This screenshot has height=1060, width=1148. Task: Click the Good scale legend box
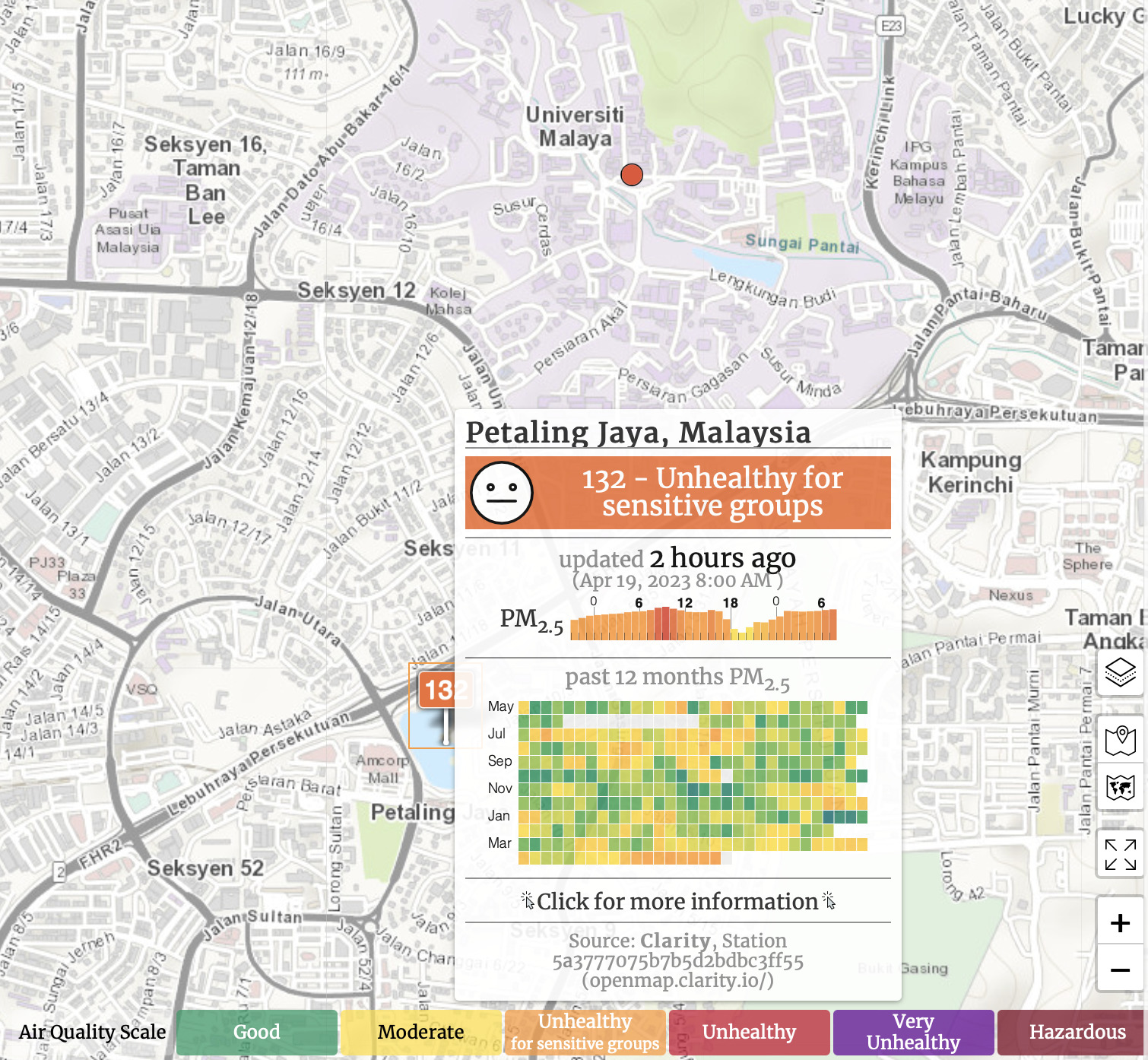257,1032
